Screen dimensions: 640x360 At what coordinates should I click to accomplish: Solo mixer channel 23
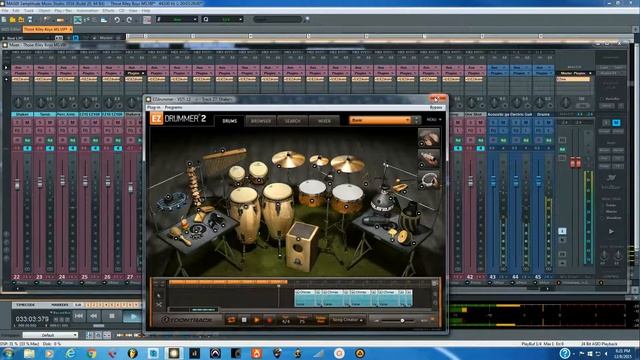[40, 122]
